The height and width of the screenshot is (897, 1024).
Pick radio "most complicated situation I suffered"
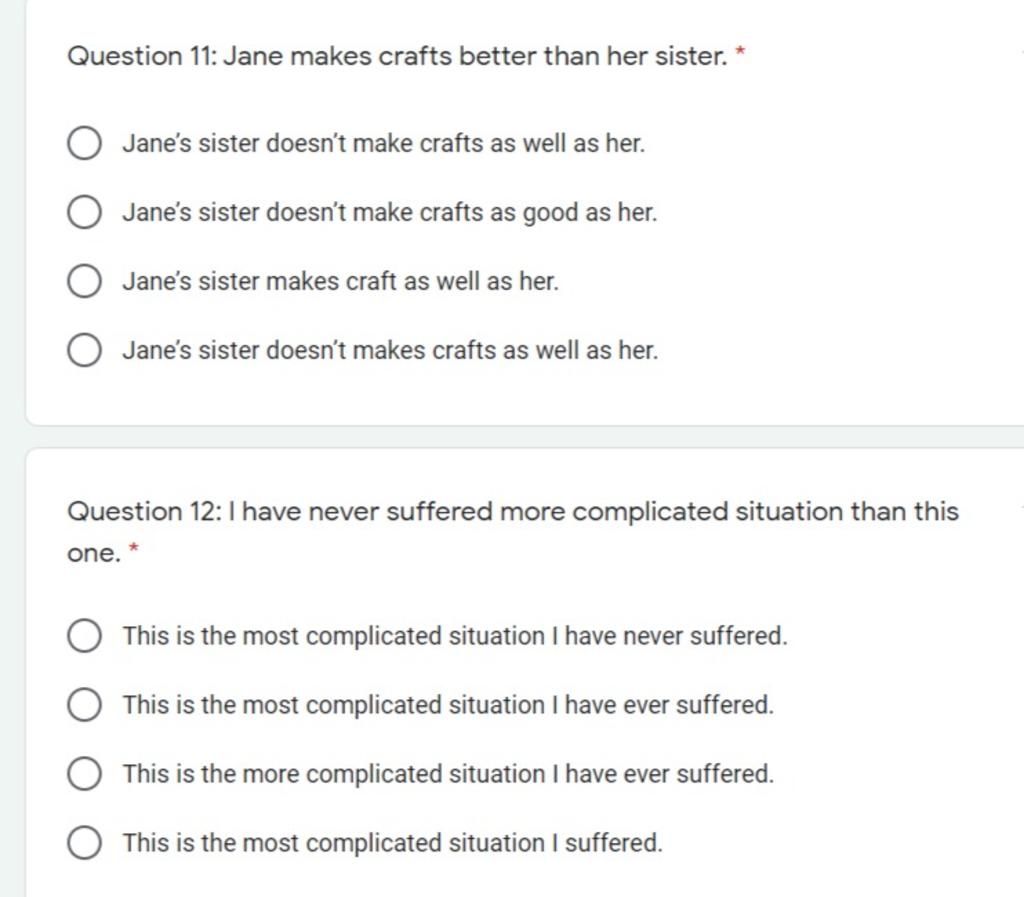[x=84, y=843]
